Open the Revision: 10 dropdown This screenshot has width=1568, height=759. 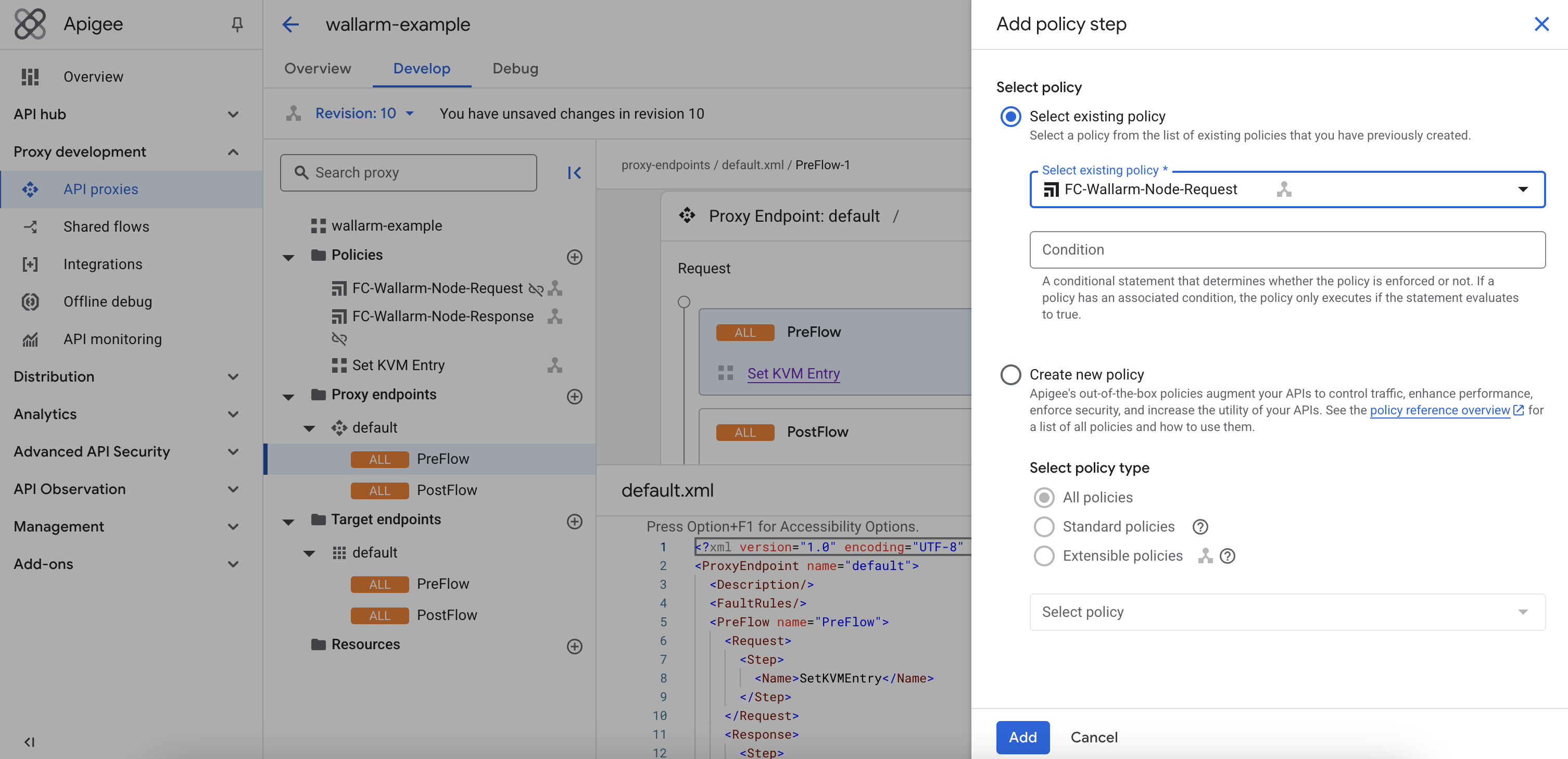tap(363, 113)
